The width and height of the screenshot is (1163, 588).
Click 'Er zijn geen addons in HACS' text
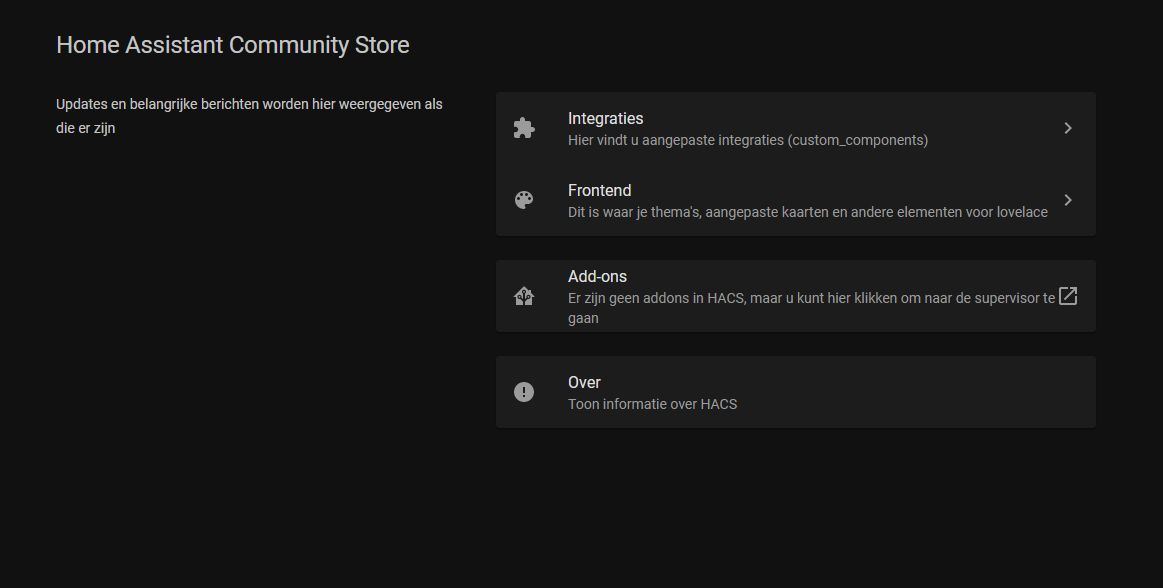(811, 308)
